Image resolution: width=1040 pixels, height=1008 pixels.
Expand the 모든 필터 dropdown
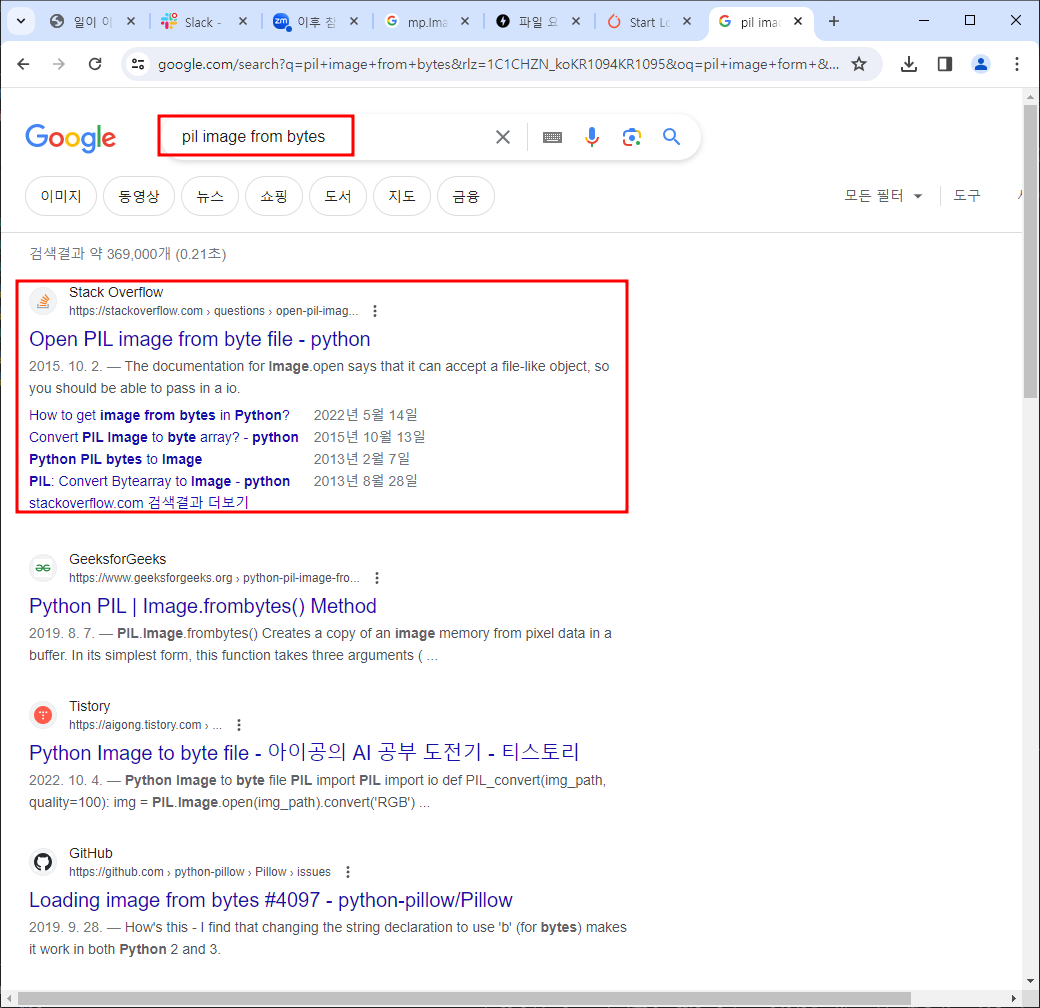click(x=883, y=196)
